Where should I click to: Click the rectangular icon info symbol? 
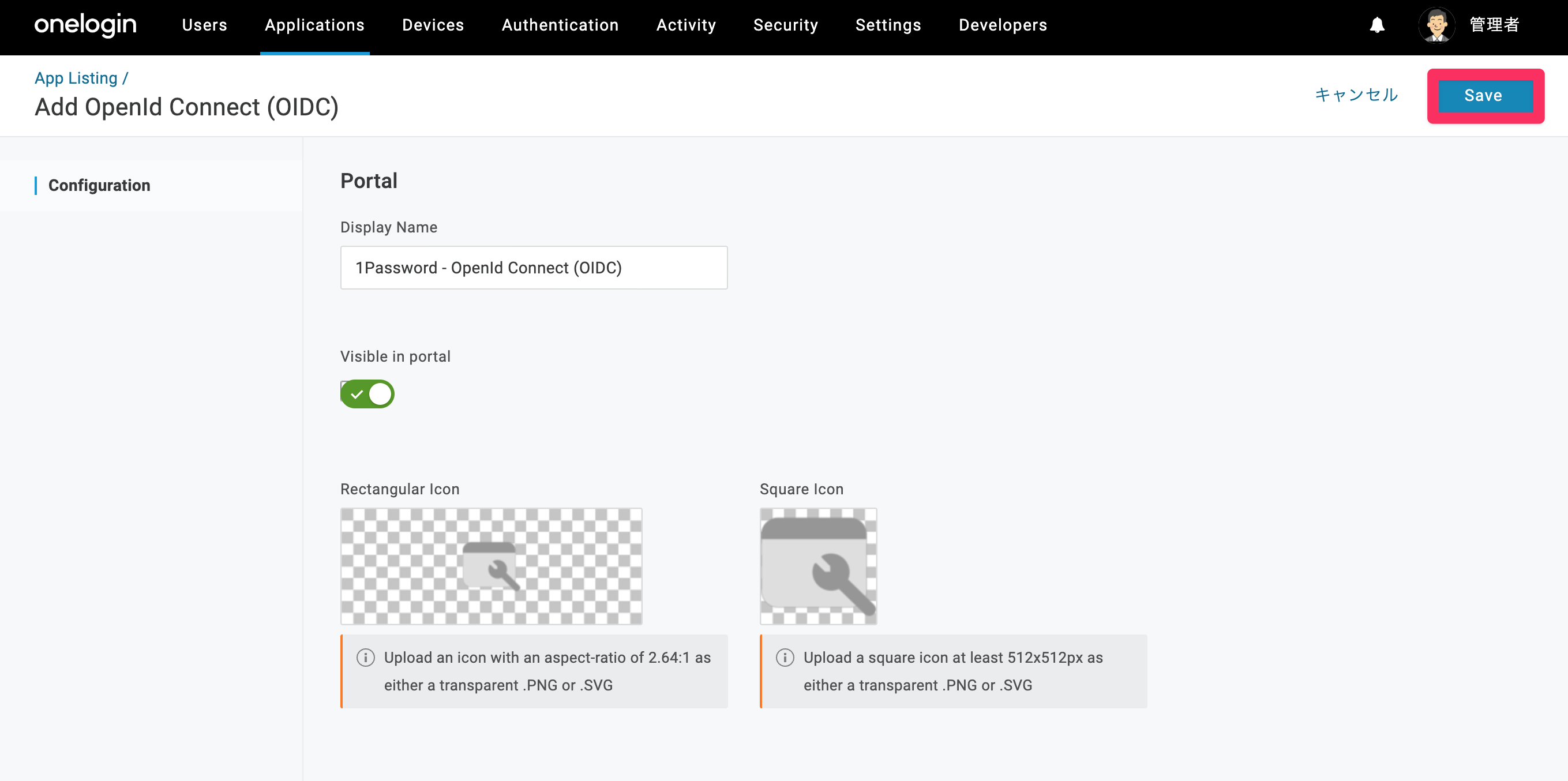[365, 658]
